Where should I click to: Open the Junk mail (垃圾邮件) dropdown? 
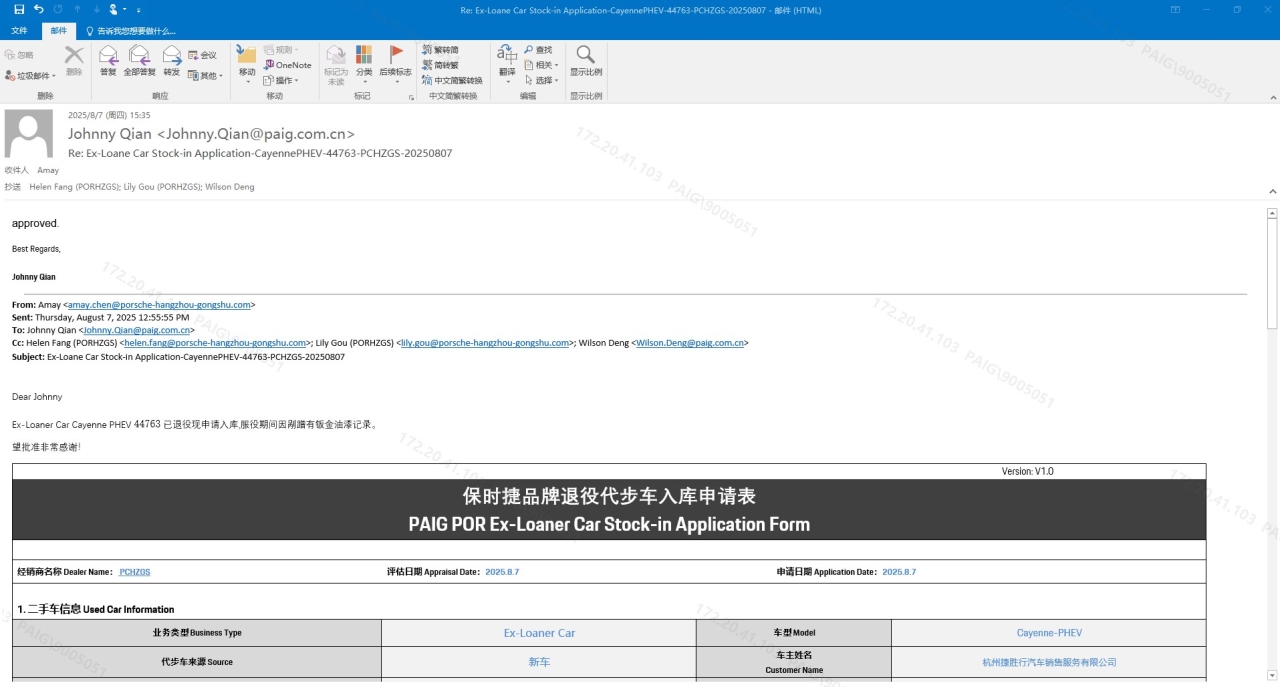coord(30,76)
